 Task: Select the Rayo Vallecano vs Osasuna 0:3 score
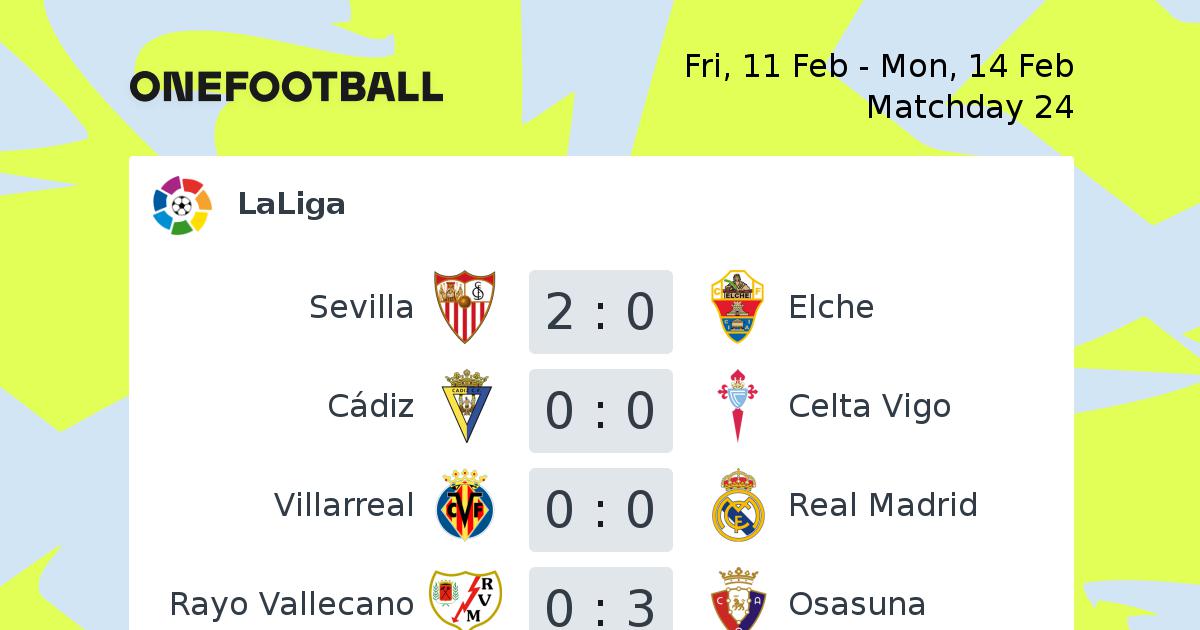pos(600,599)
